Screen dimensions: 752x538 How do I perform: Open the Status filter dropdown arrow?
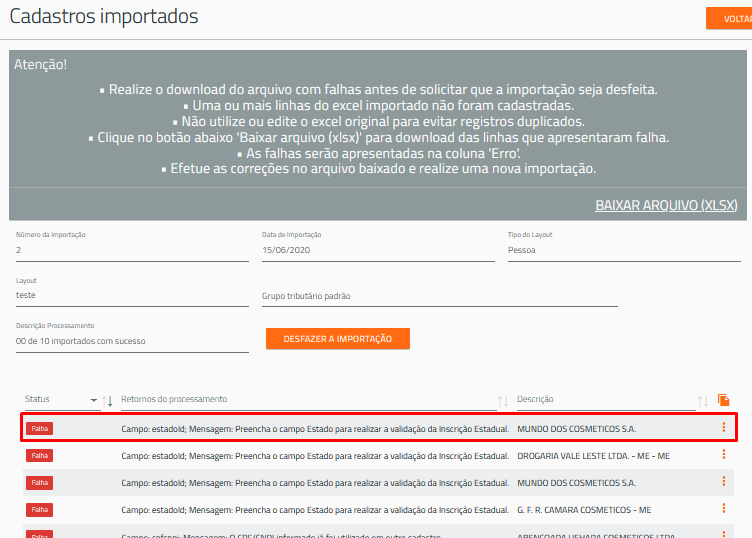point(94,400)
